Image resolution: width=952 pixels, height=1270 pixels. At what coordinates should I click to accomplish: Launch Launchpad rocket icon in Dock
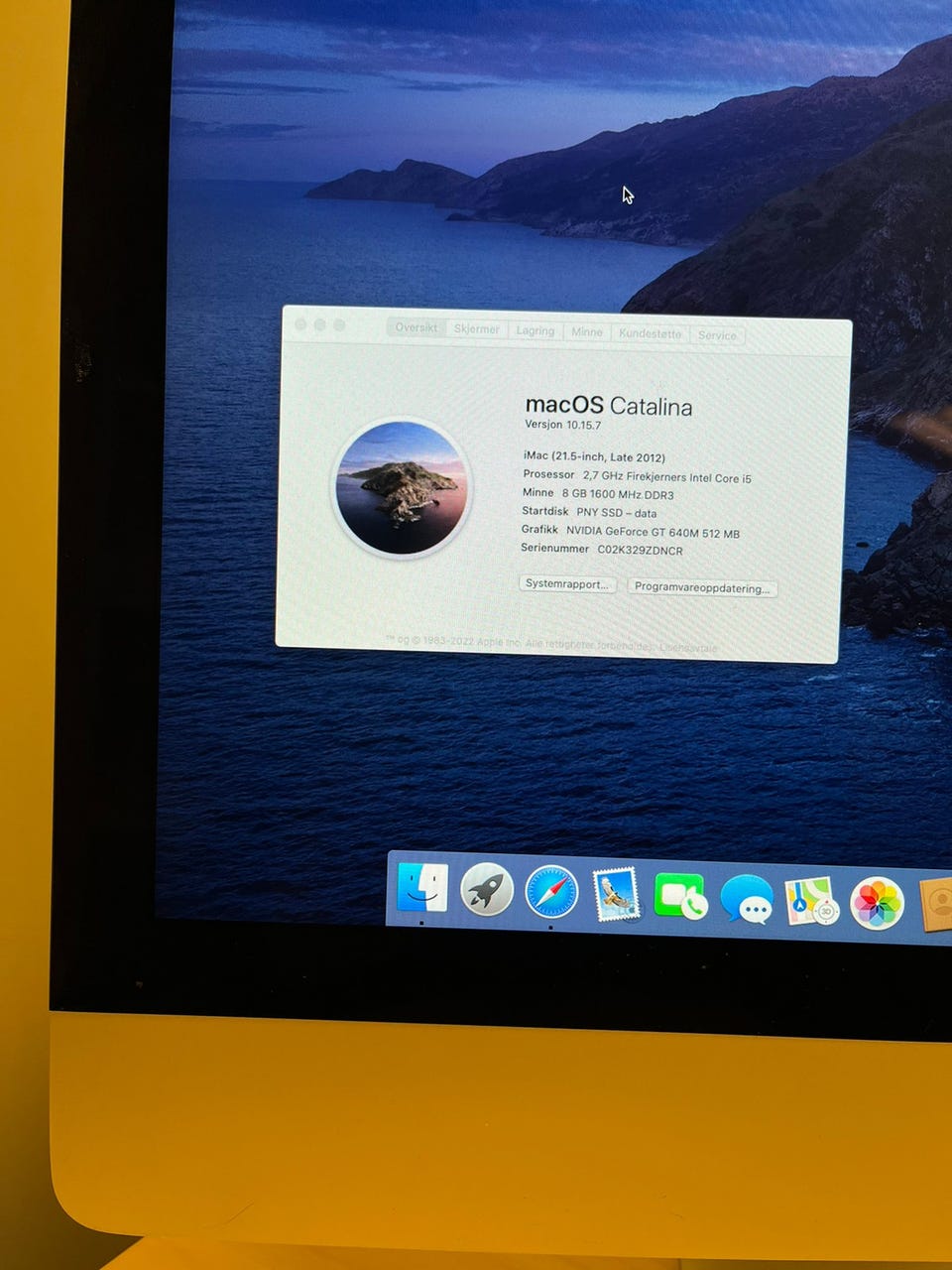coord(487,889)
